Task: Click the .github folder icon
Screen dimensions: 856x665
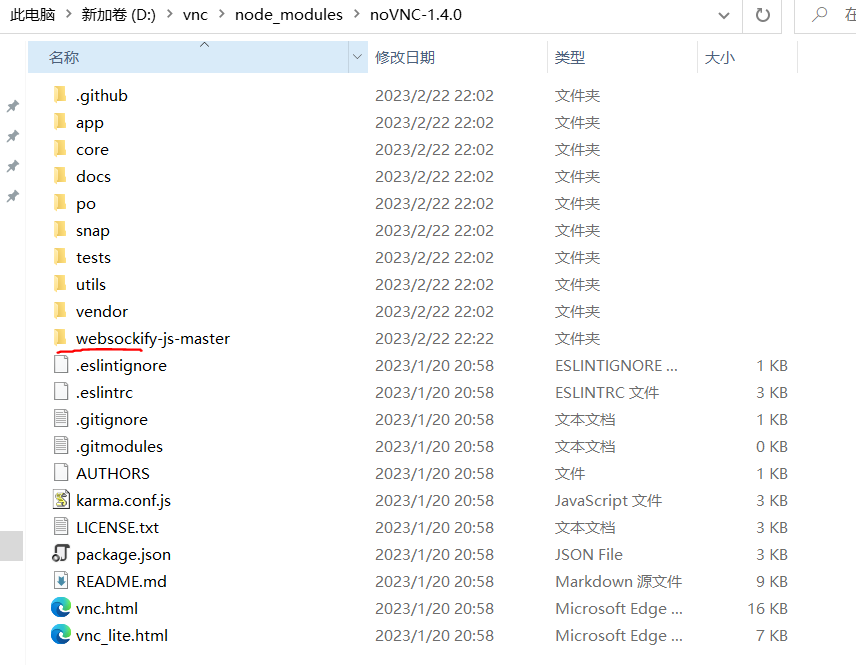Action: pos(60,94)
